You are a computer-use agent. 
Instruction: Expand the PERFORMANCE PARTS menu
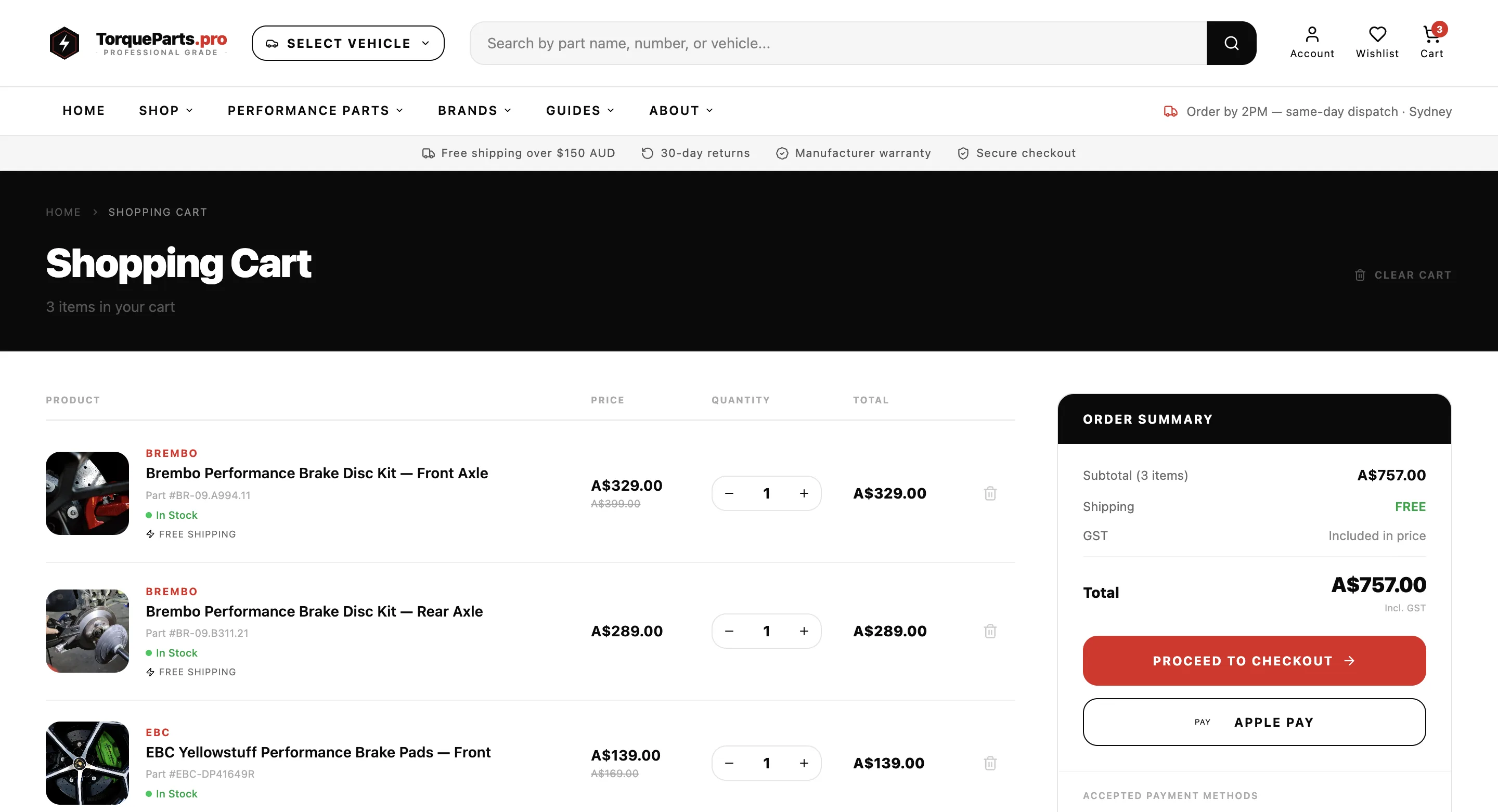pyautogui.click(x=315, y=110)
